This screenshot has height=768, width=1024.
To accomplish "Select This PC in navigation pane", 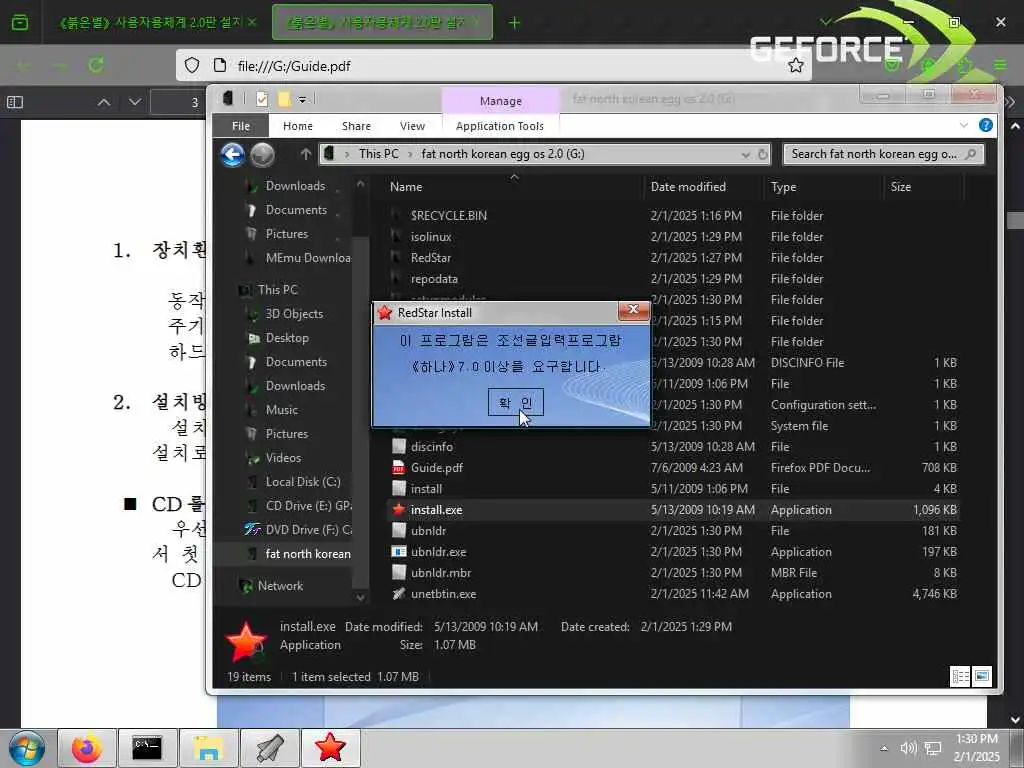I will tap(277, 289).
